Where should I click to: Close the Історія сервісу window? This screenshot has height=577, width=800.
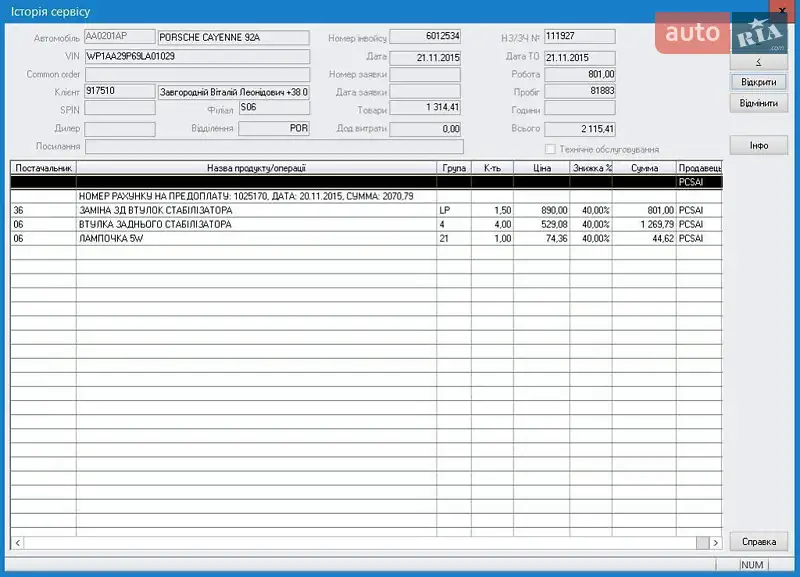point(783,11)
